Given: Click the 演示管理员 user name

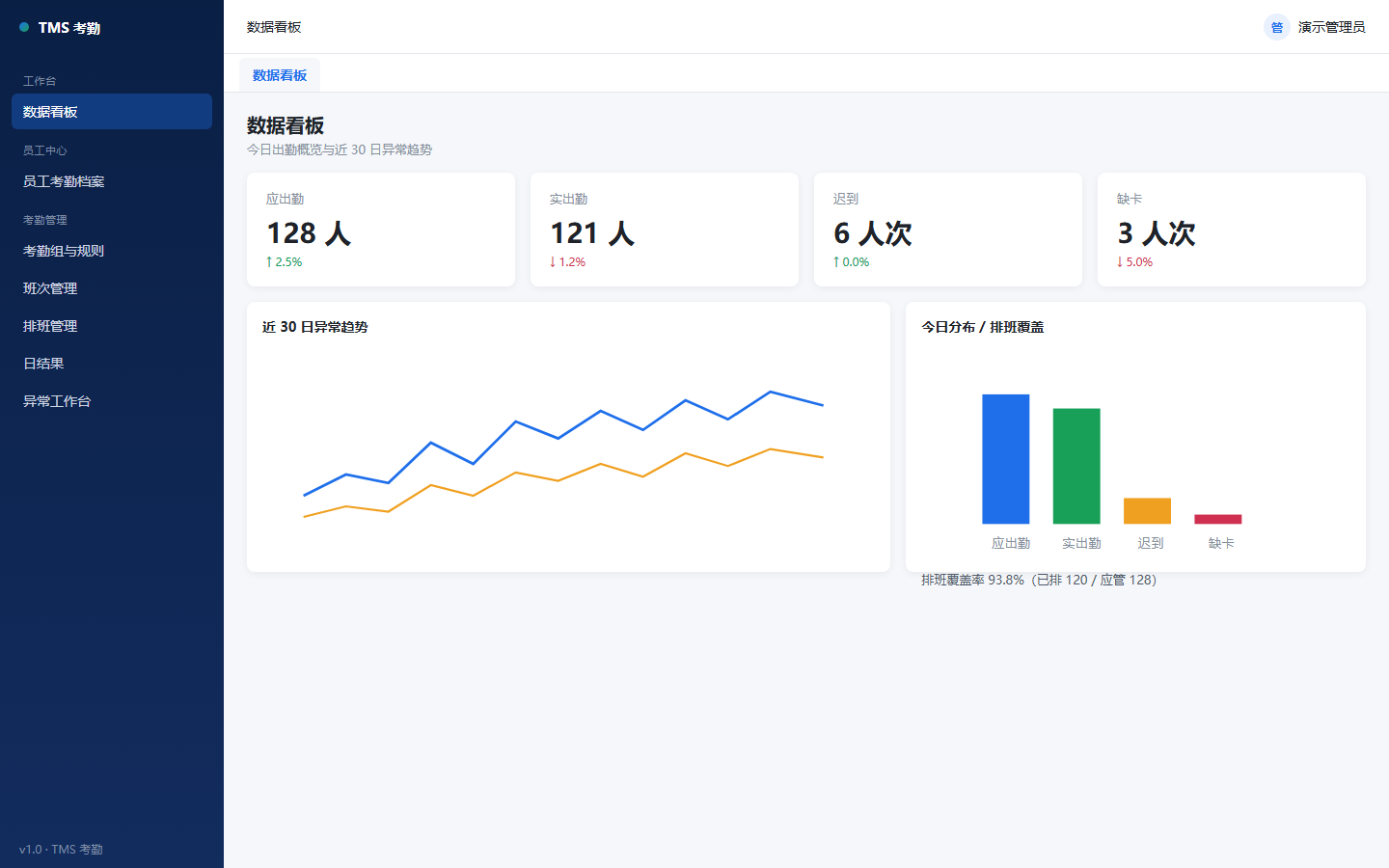Looking at the screenshot, I should [1331, 27].
